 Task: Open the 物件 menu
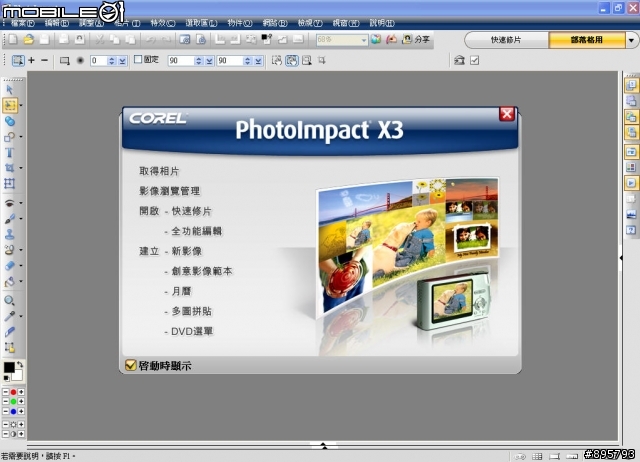240,23
